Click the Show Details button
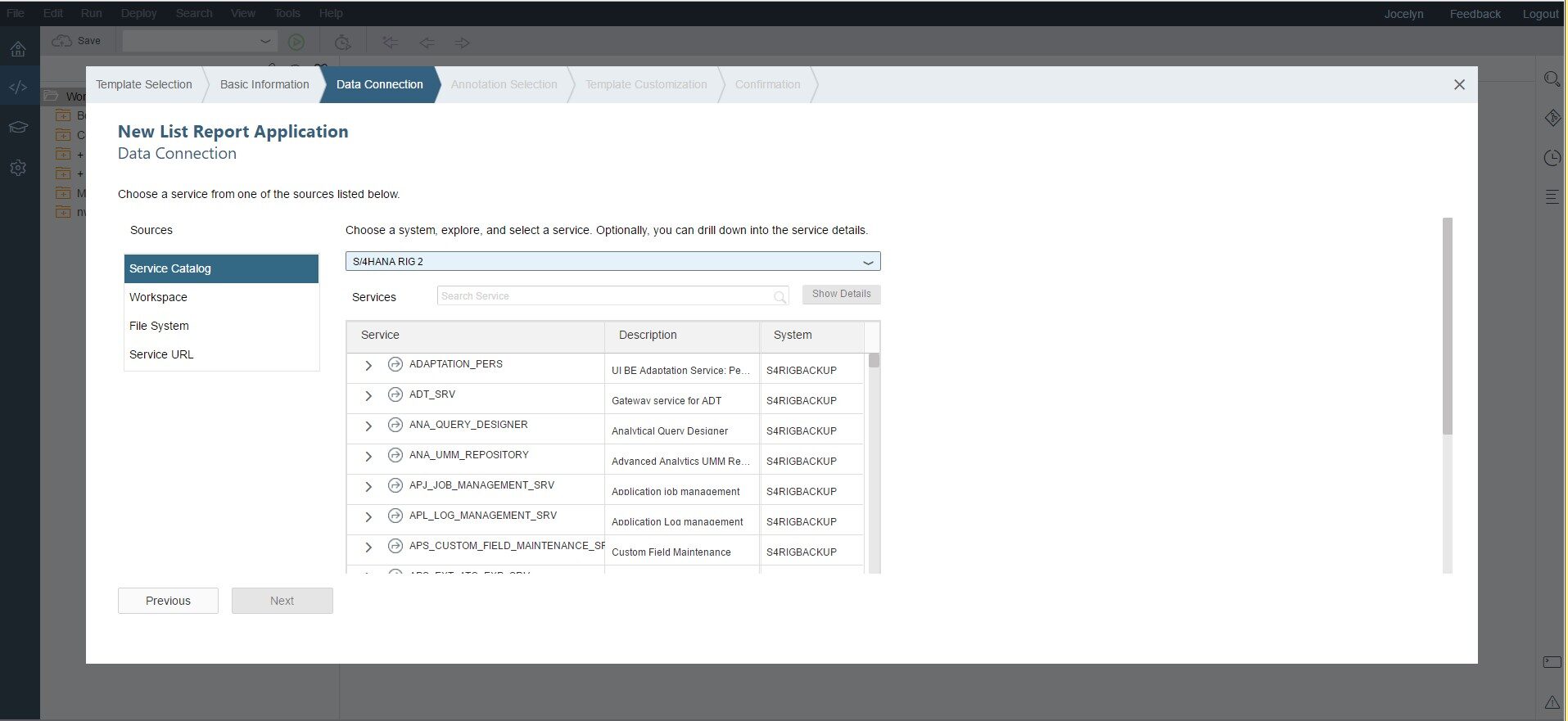Viewport: 1568px width, 721px height. coord(841,294)
